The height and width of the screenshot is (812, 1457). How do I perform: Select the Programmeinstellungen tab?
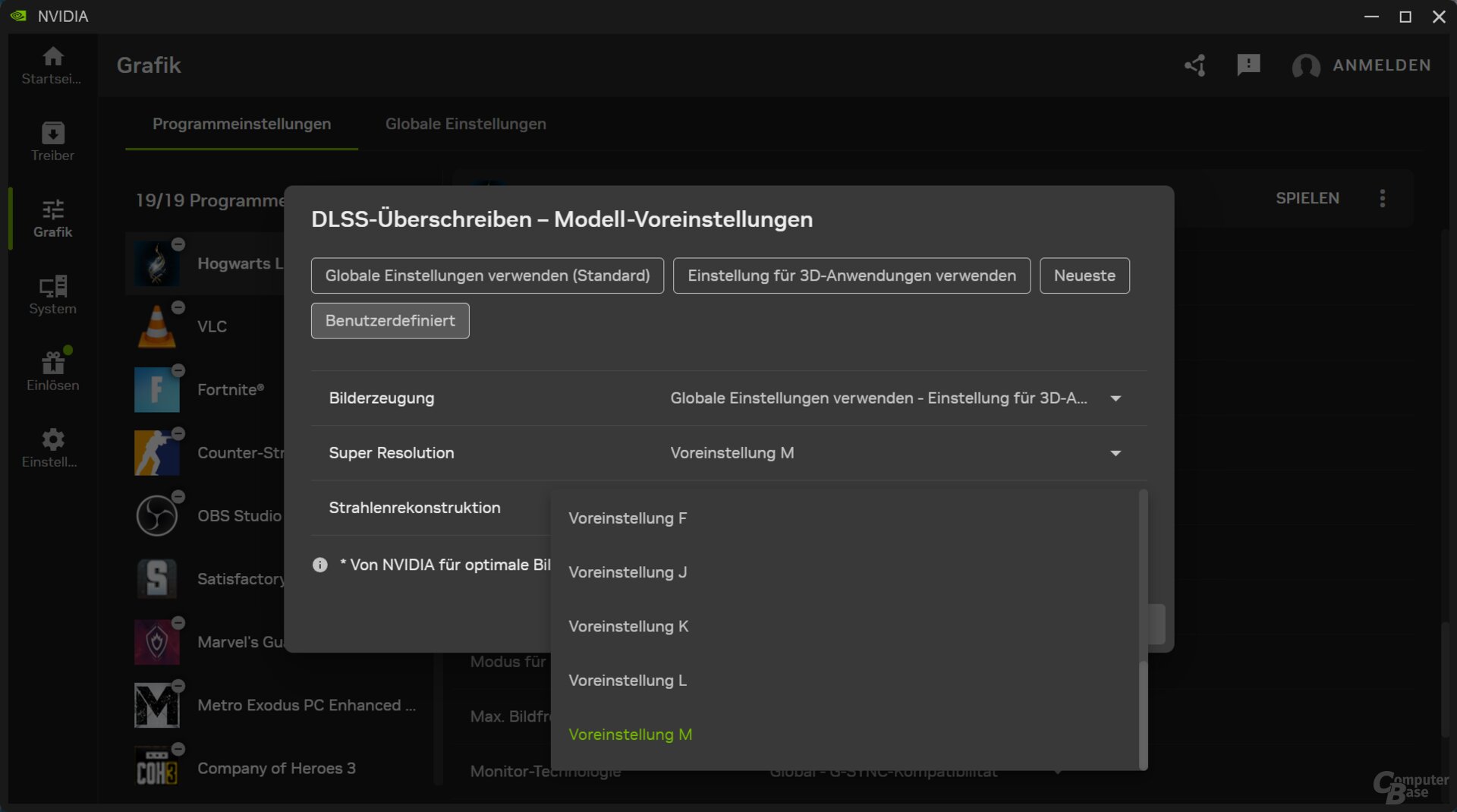pyautogui.click(x=241, y=124)
